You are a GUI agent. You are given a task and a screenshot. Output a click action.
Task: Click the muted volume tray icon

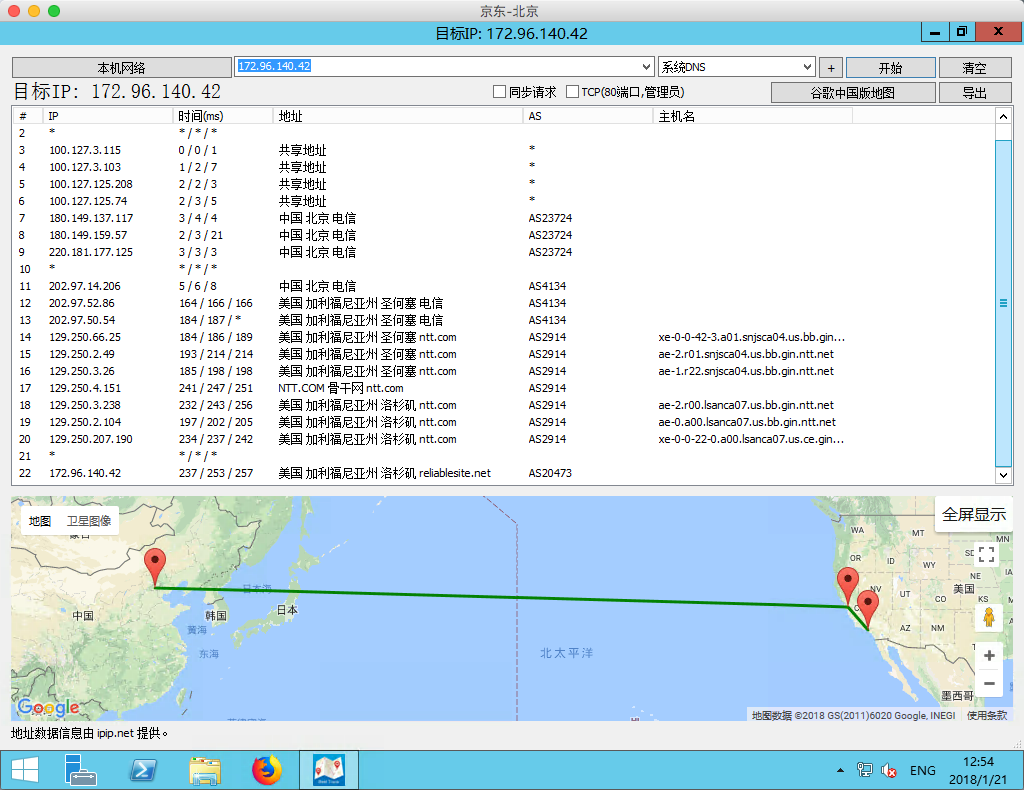click(x=889, y=770)
